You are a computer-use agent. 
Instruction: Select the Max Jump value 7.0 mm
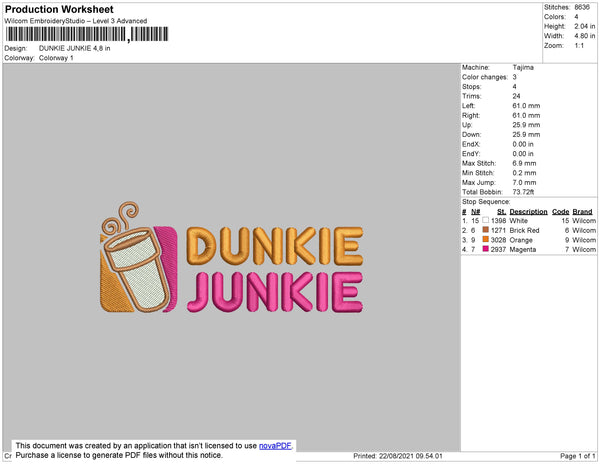(x=524, y=182)
